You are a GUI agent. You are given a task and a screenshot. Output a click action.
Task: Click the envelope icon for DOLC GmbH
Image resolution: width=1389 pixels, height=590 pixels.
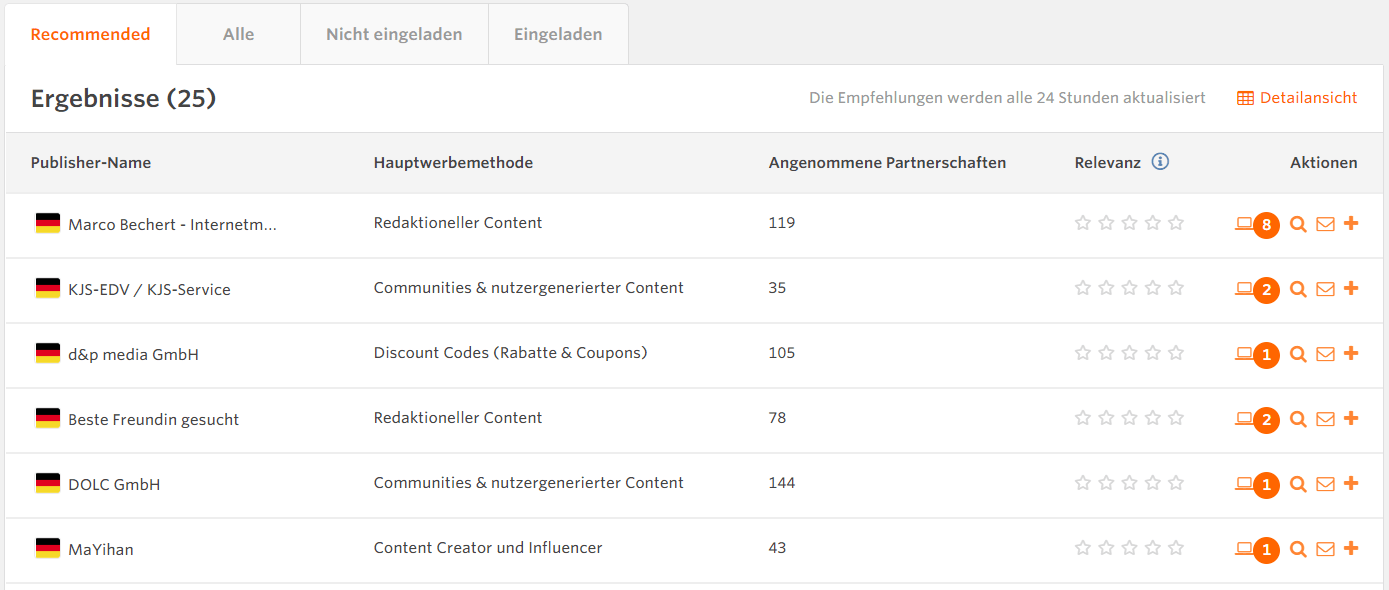click(1325, 484)
